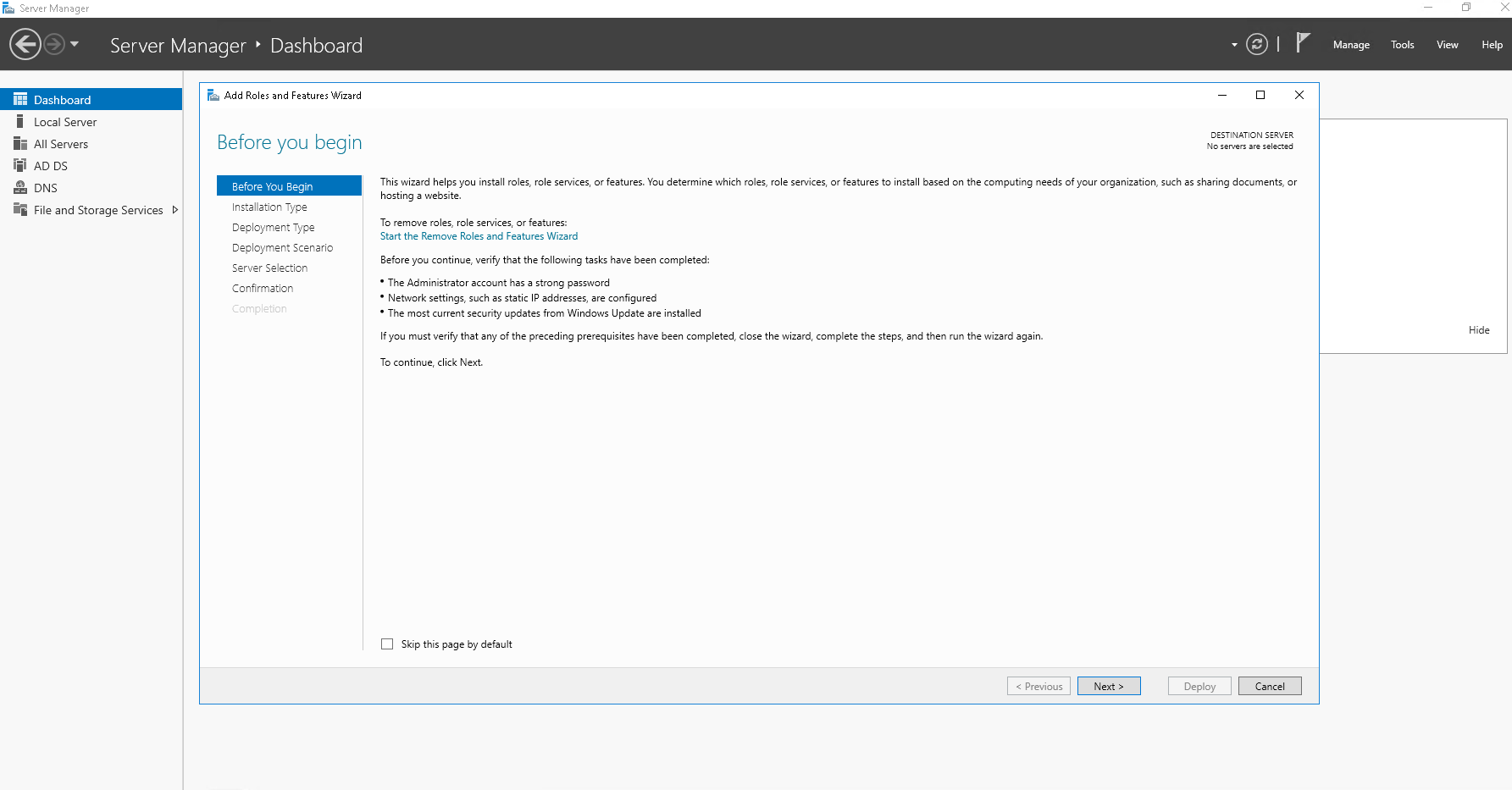Click the strong password prerequisite bullet text
Screen dimensions: 1512x790
(x=498, y=283)
